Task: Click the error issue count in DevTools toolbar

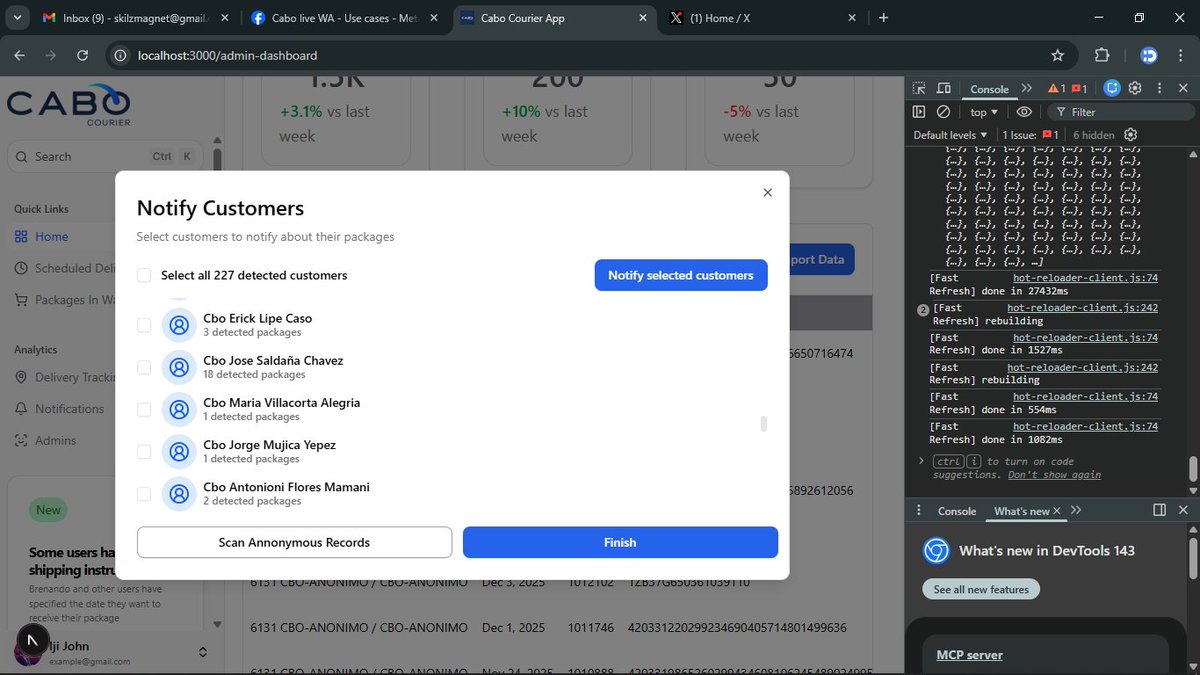Action: 1079,88
